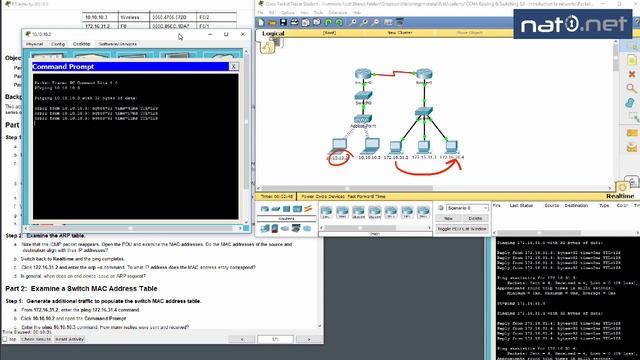Click the green Undo icon

pos(329,22)
